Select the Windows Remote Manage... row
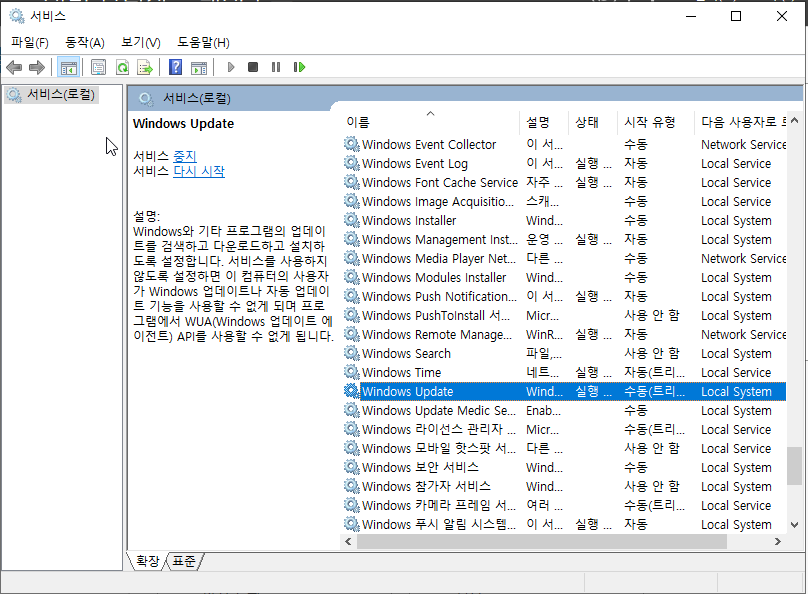Viewport: 808px width, 594px height. 564,334
